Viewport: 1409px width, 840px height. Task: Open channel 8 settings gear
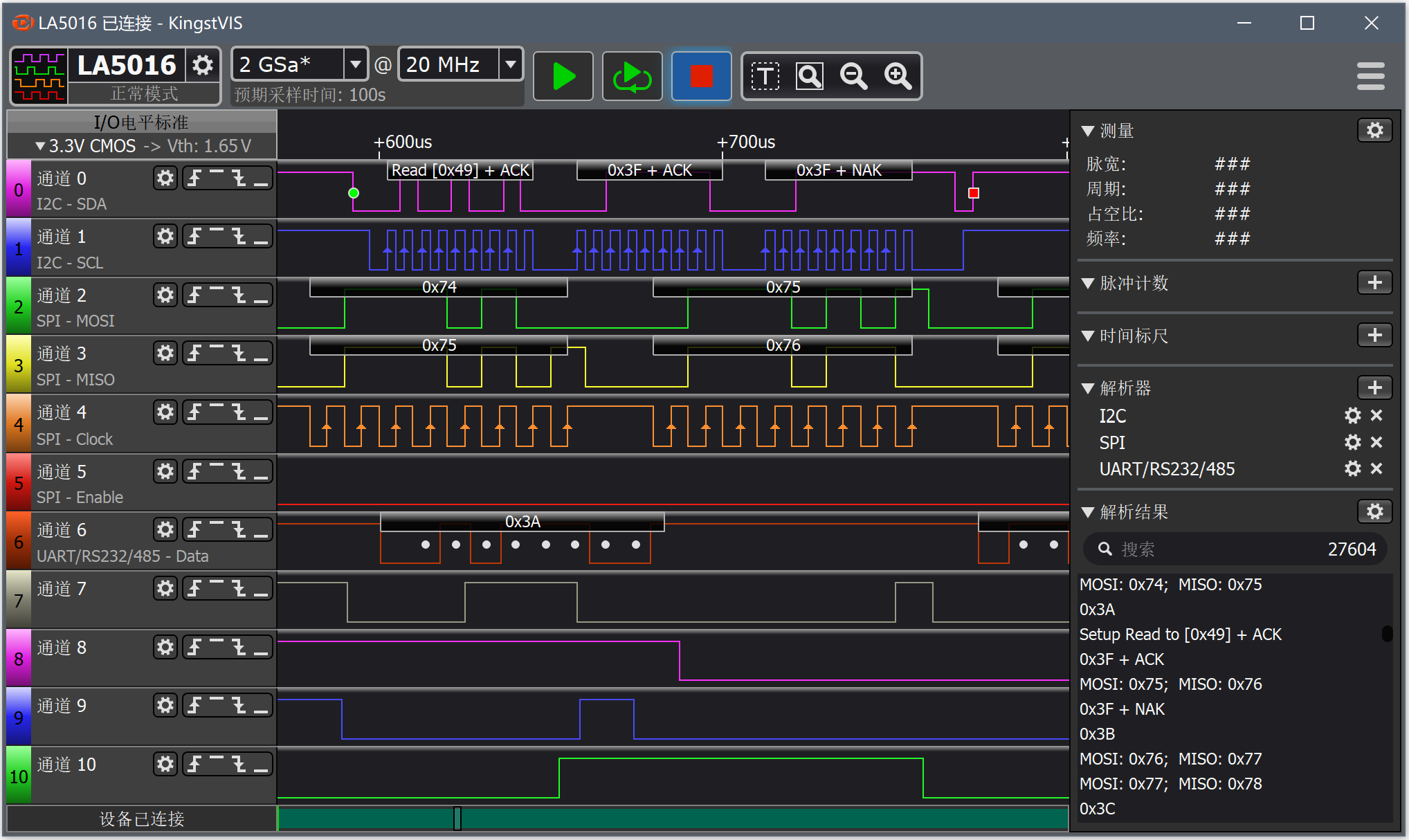(x=165, y=648)
